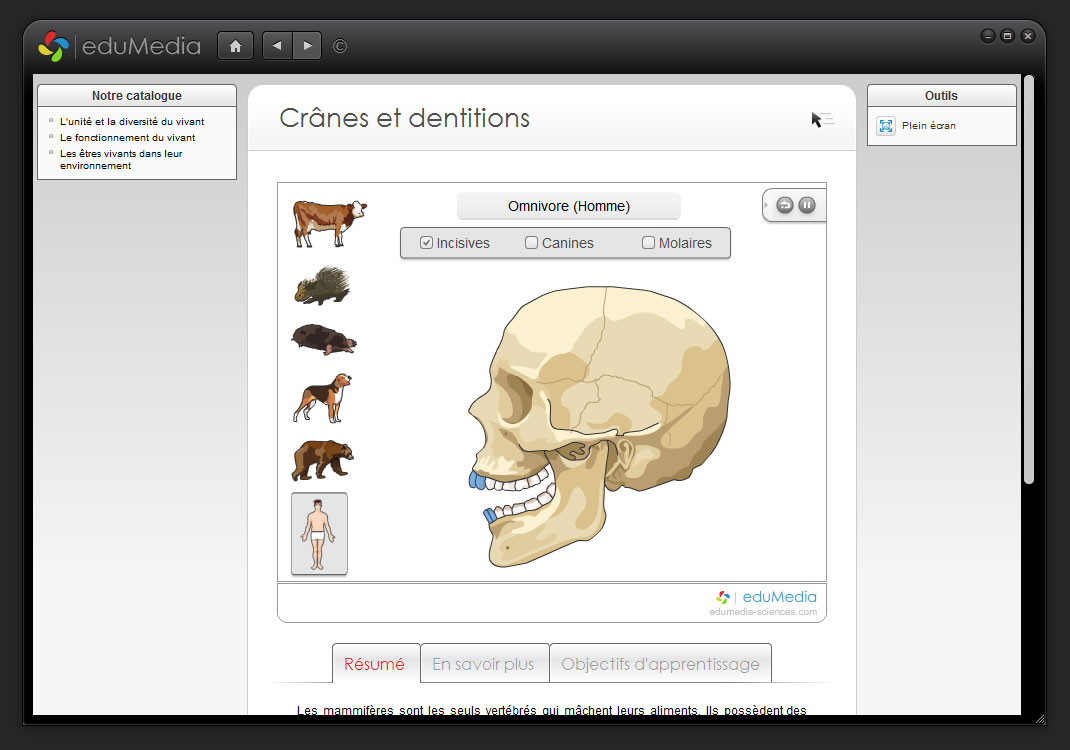Select the mole animal icon
The width and height of the screenshot is (1070, 750).
[323, 339]
